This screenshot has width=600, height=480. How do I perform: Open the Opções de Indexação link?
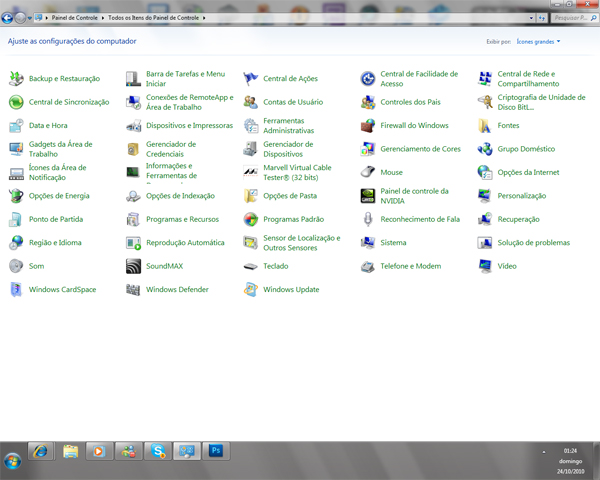(x=180, y=196)
